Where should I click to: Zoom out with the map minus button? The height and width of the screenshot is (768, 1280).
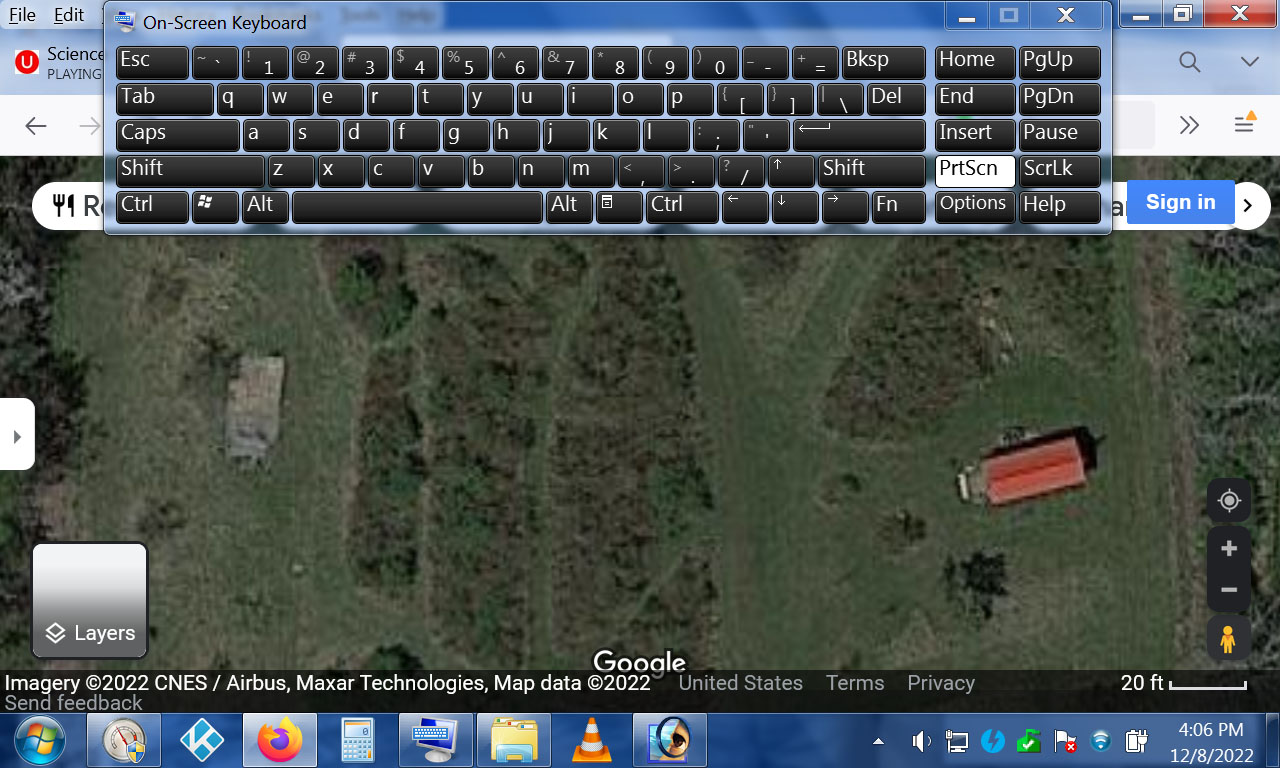pos(1229,590)
